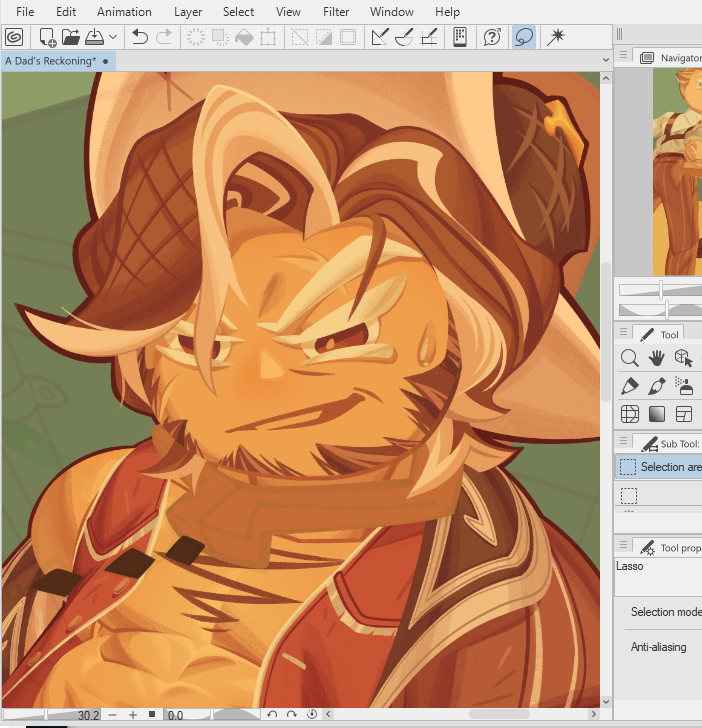This screenshot has height=728, width=702.
Task: Click the Fill bucket toolbar icon
Action: click(244, 37)
